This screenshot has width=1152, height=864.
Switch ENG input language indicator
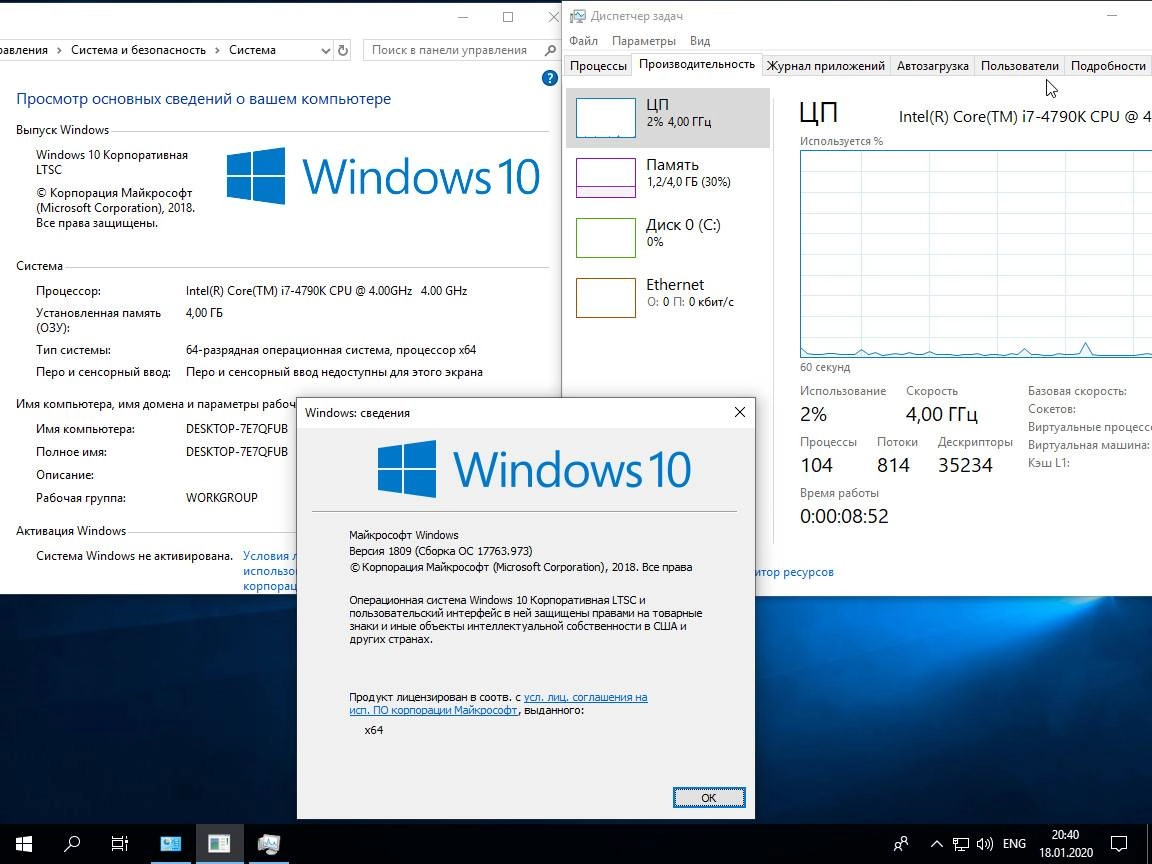pos(1014,844)
